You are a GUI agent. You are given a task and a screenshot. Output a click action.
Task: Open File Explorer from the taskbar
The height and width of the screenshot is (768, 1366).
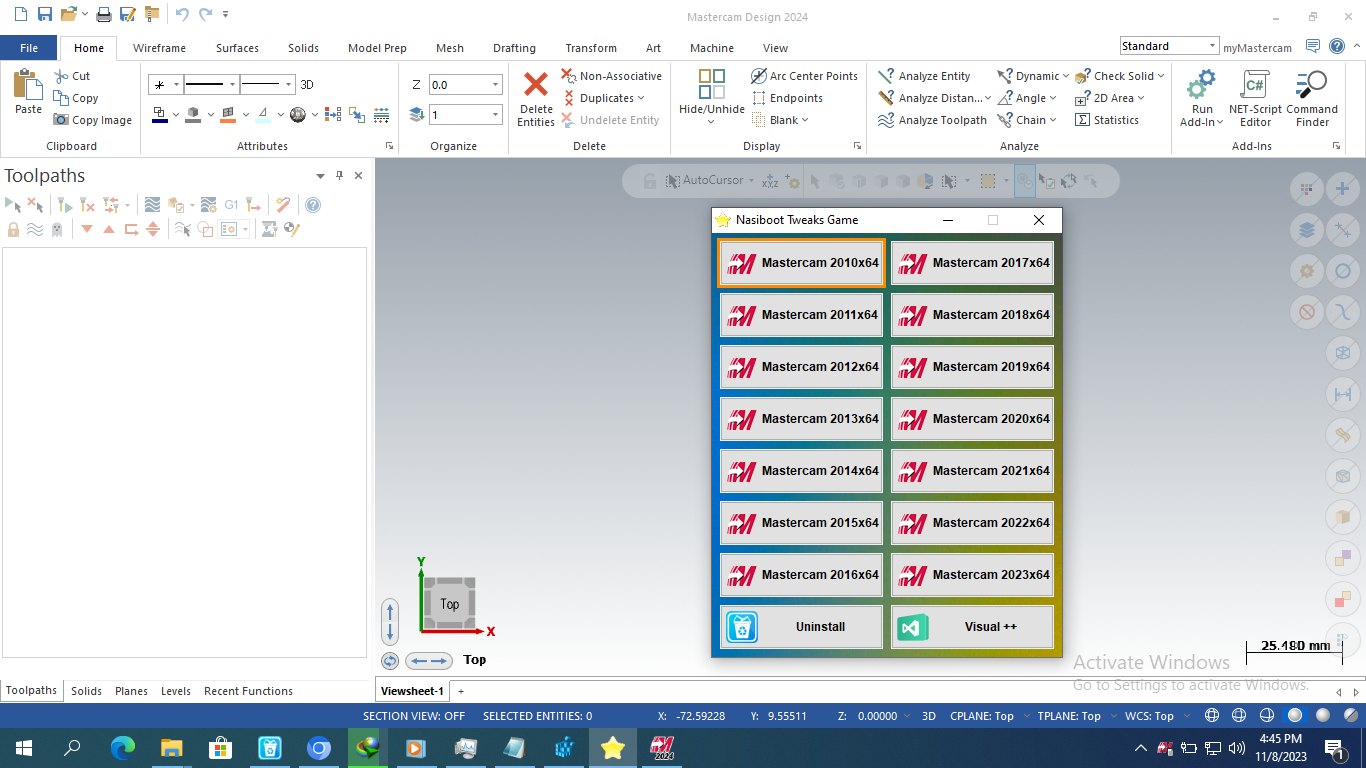pyautogui.click(x=172, y=748)
